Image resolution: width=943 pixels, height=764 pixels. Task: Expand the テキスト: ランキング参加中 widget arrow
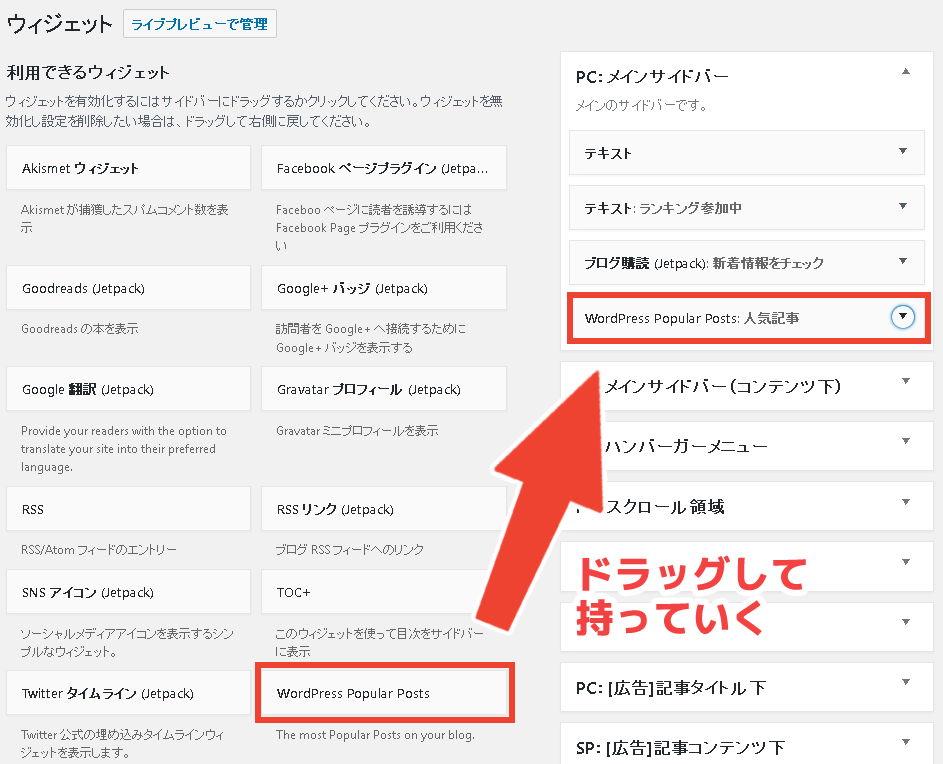(903, 206)
